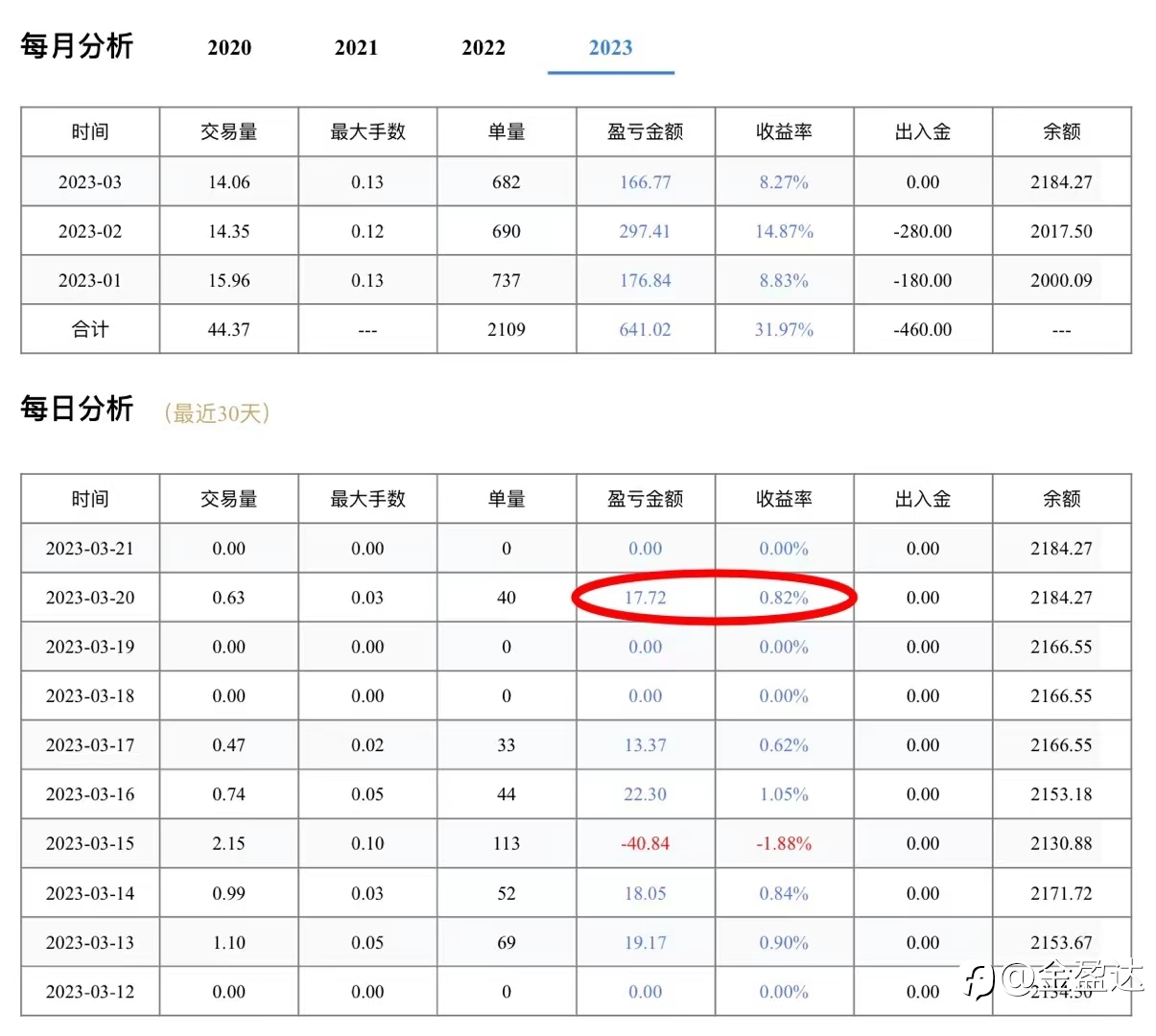Click total trade volume 44.37
Viewport: 1156px width, 1036px height.
(229, 330)
